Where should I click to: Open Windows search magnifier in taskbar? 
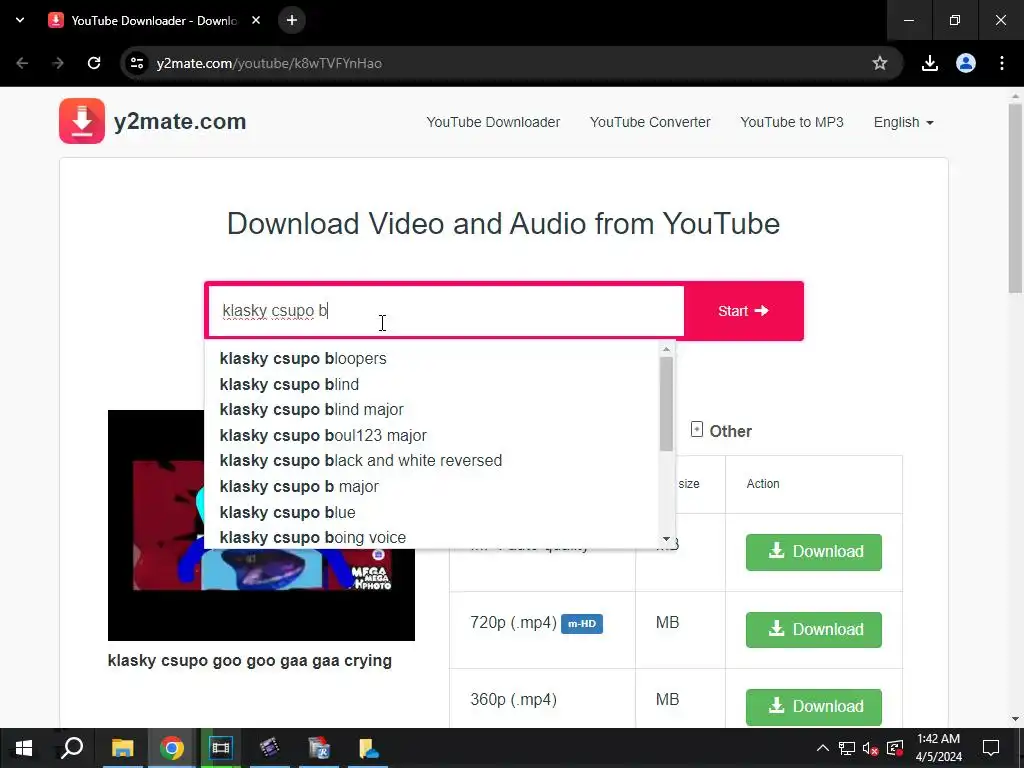pyautogui.click(x=72, y=748)
